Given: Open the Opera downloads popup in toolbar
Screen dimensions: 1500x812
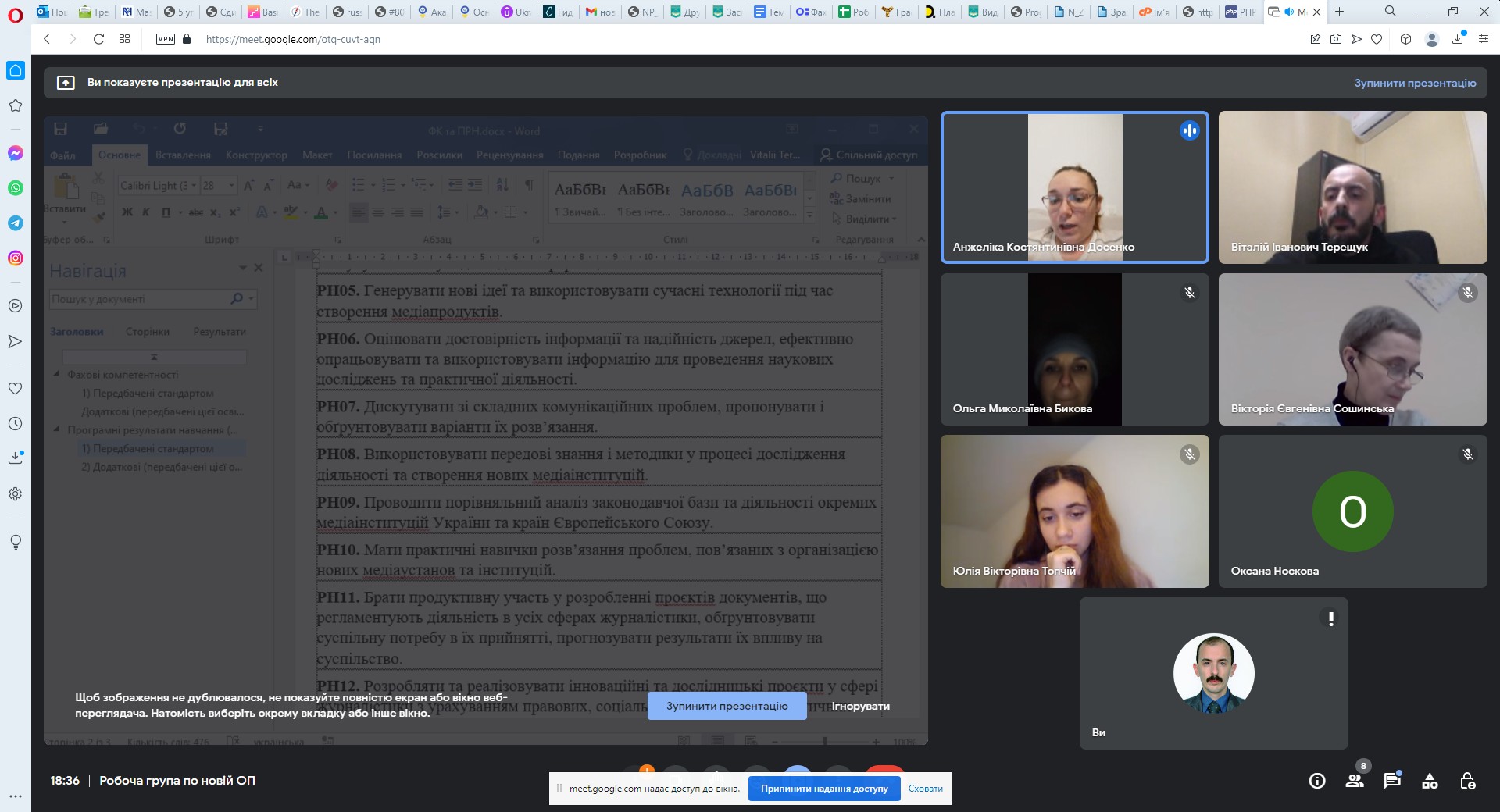Looking at the screenshot, I should point(1458,39).
